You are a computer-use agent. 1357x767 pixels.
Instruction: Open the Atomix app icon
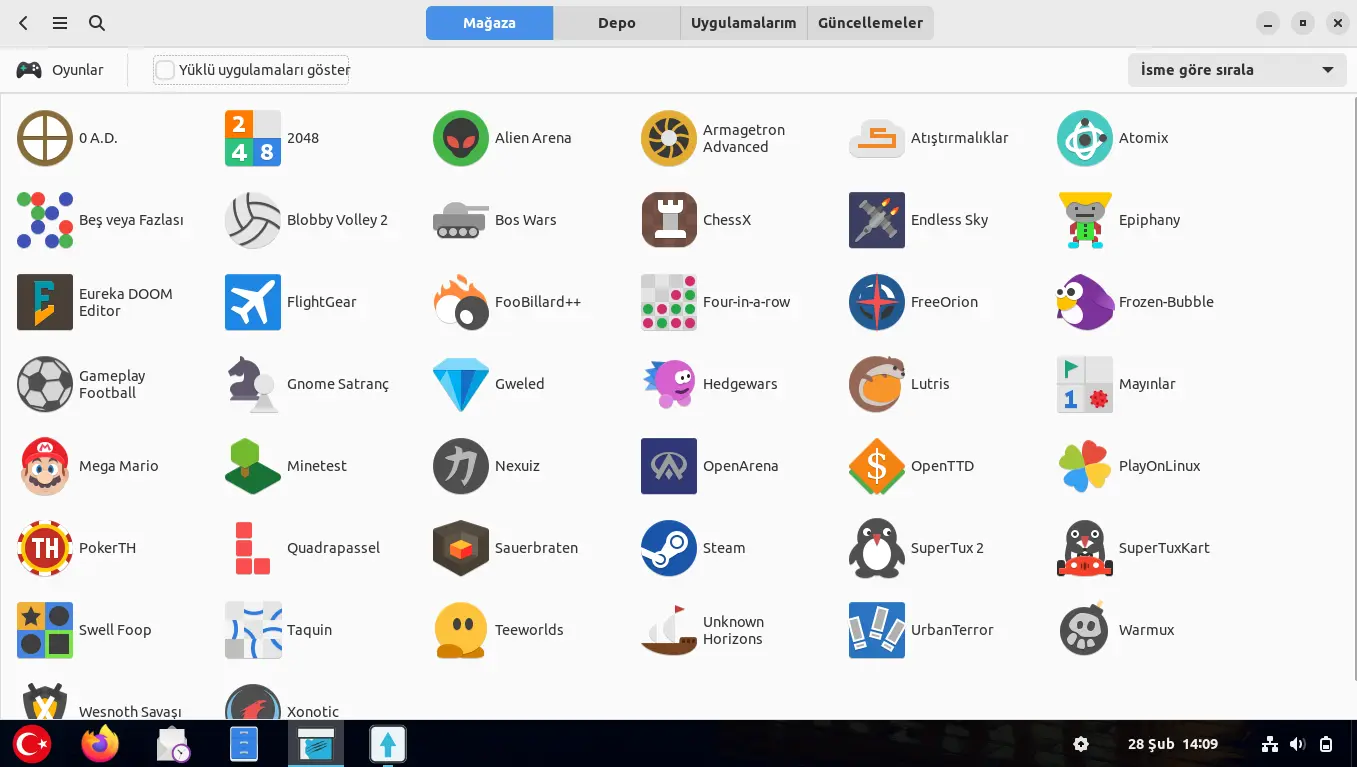[1085, 138]
